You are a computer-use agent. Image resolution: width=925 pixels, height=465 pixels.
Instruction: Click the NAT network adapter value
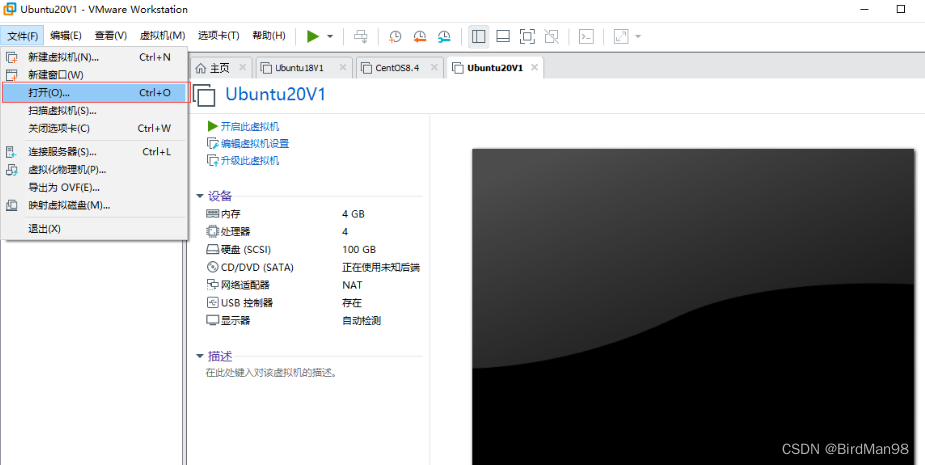click(x=352, y=285)
